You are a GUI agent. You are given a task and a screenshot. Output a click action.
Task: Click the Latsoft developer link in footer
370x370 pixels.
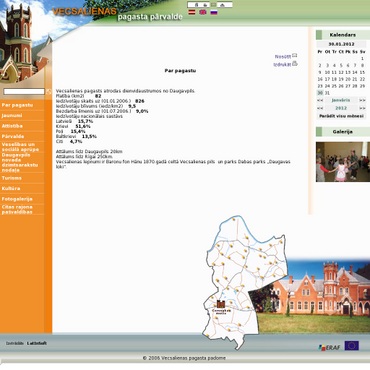click(37, 343)
